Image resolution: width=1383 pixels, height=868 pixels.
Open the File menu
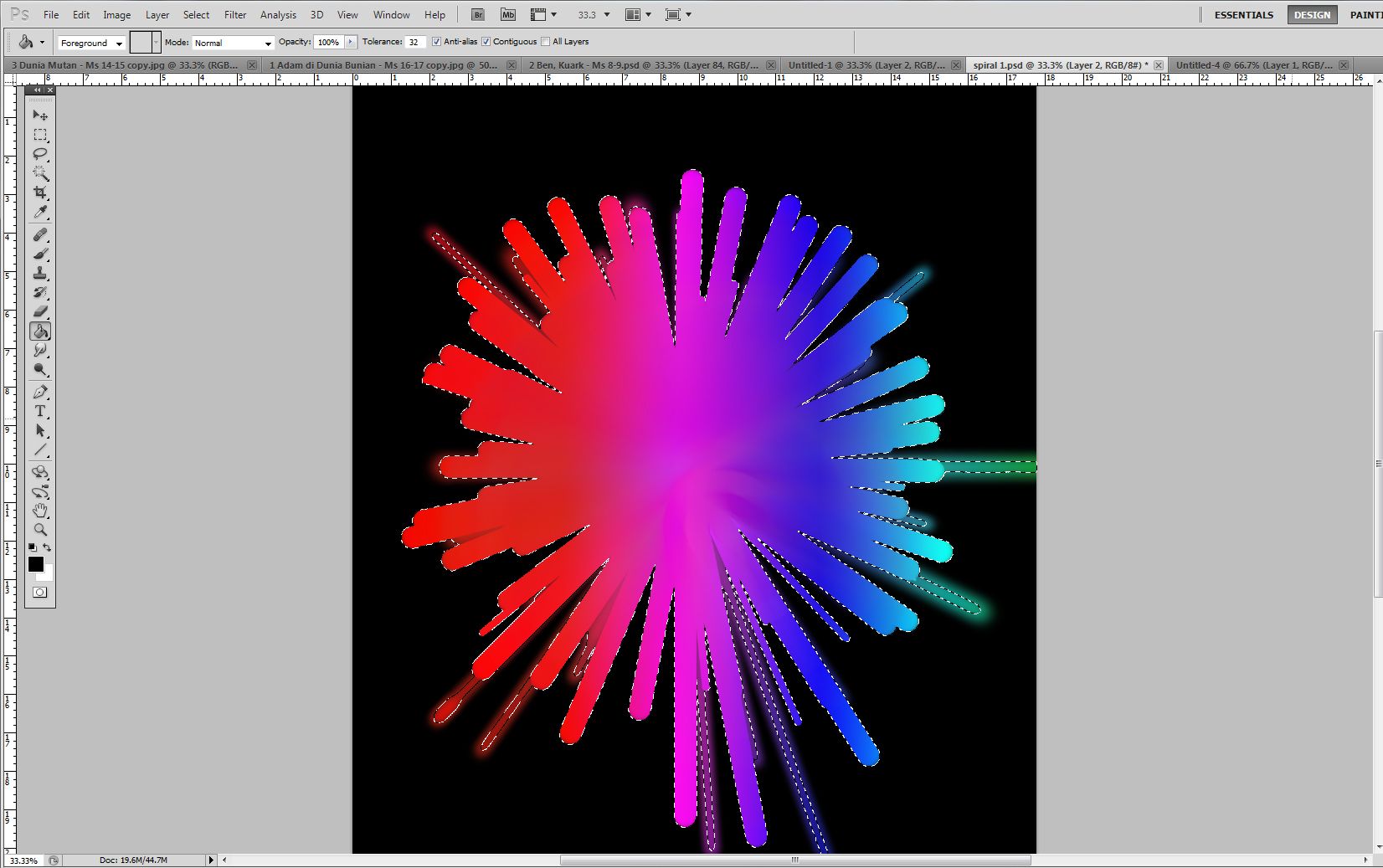[x=51, y=14]
